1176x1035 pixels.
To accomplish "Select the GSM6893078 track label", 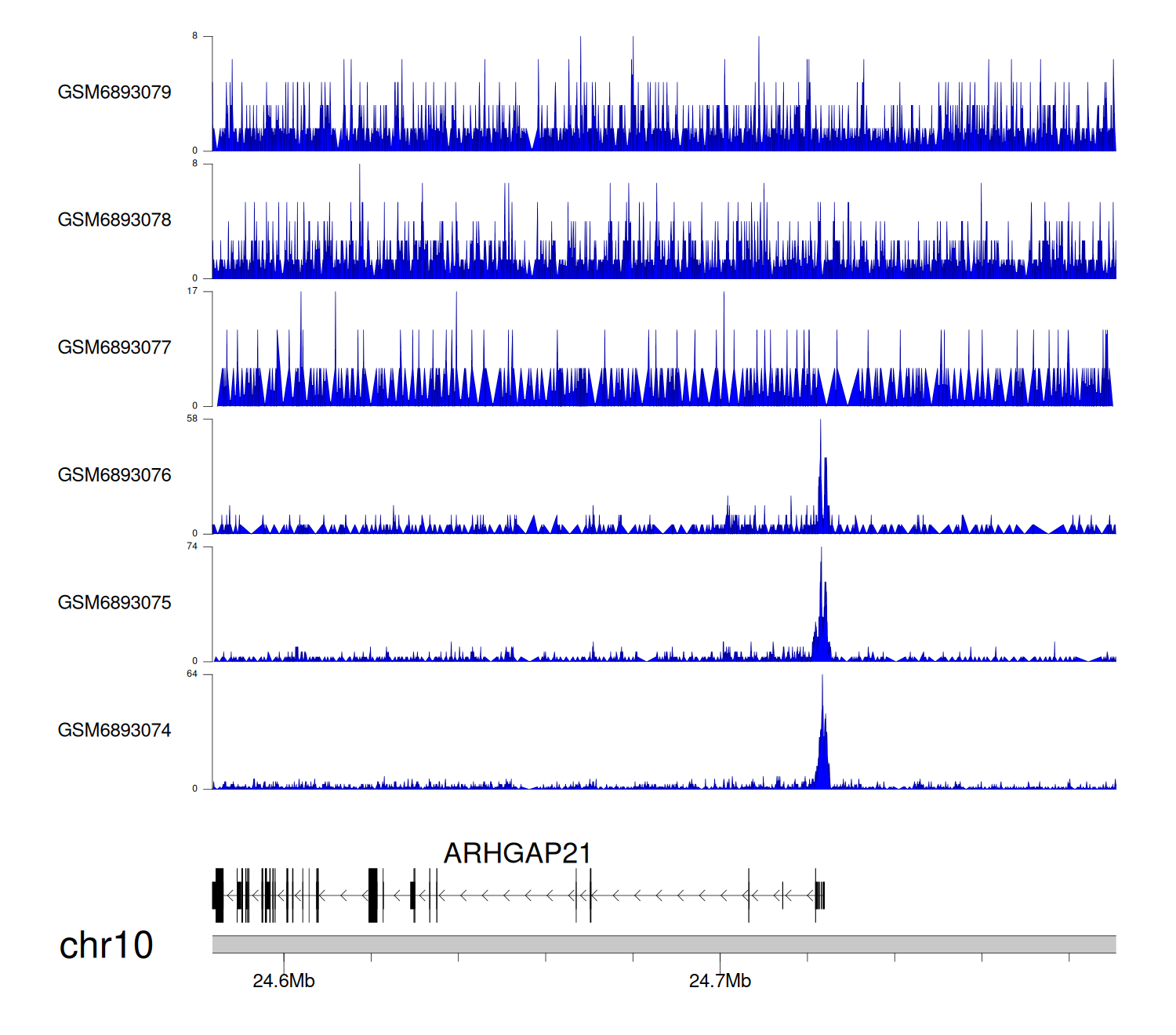I will (x=114, y=220).
